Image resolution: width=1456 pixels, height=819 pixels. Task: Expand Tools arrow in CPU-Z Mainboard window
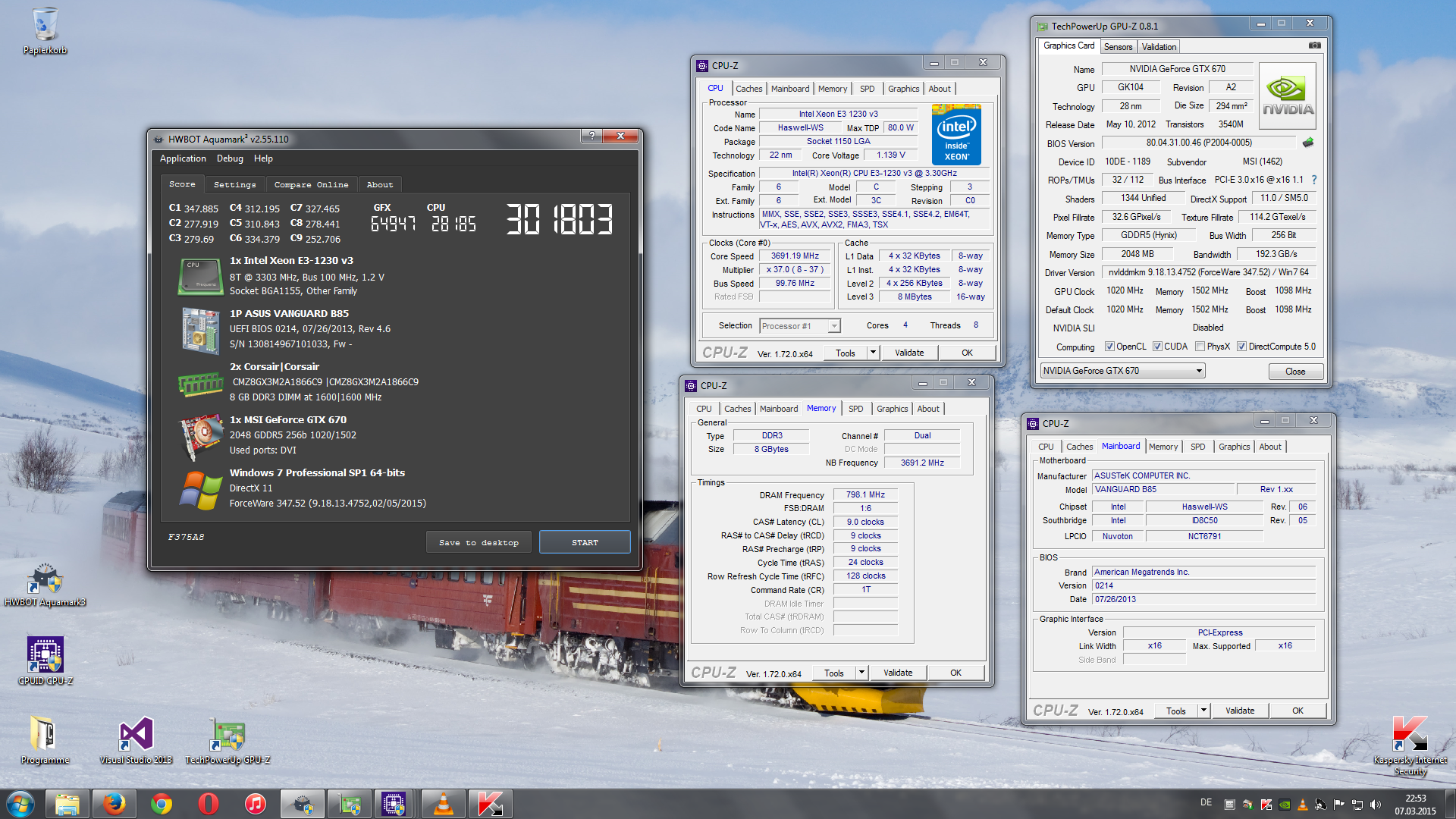click(1203, 711)
